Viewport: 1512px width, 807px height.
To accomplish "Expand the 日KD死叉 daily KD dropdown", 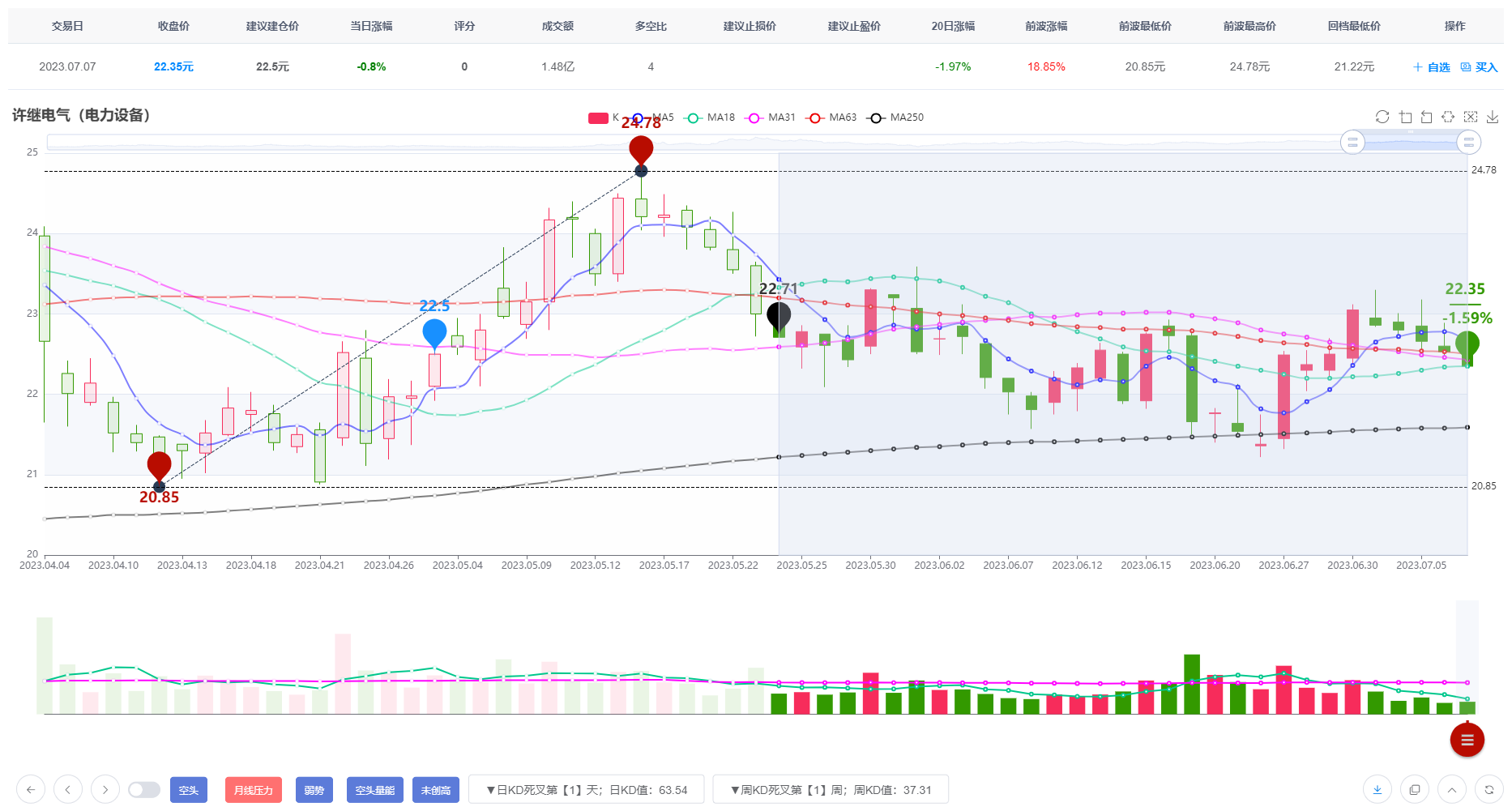I will point(587,789).
